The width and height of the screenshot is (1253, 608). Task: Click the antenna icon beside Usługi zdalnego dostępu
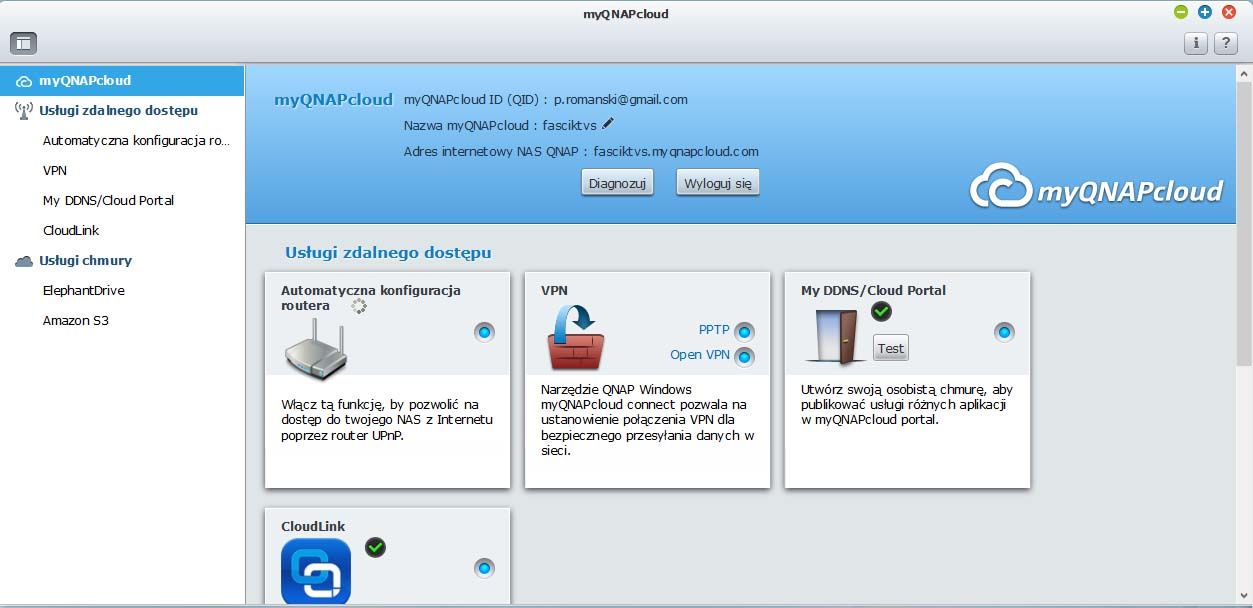(24, 111)
